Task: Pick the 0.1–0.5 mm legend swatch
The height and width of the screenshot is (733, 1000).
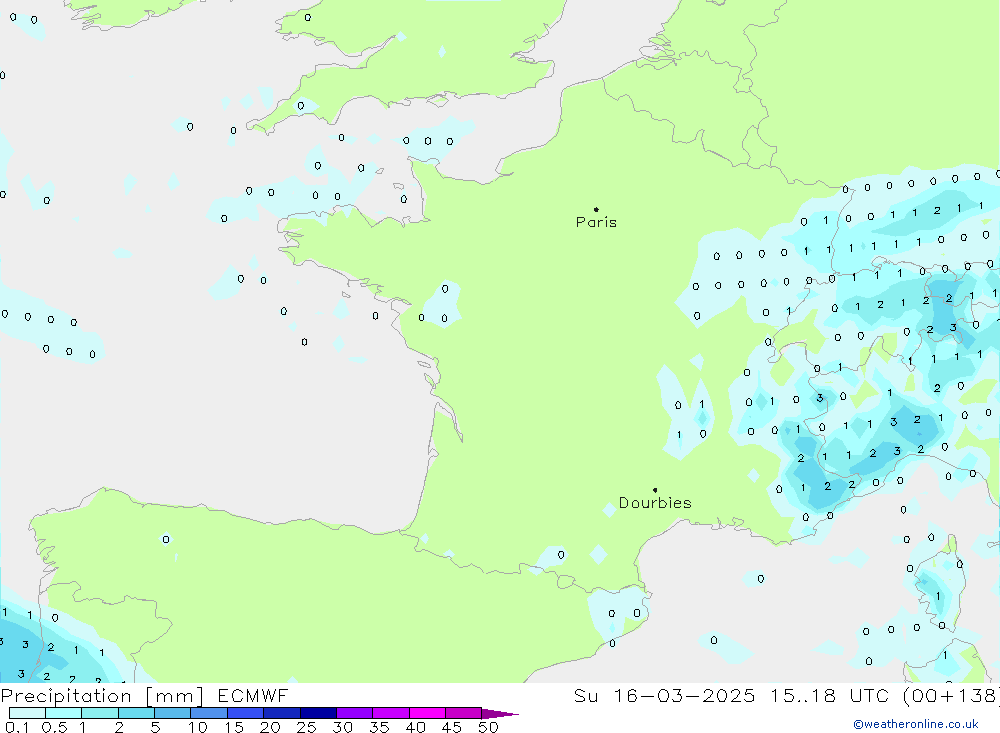Action: click(x=27, y=713)
